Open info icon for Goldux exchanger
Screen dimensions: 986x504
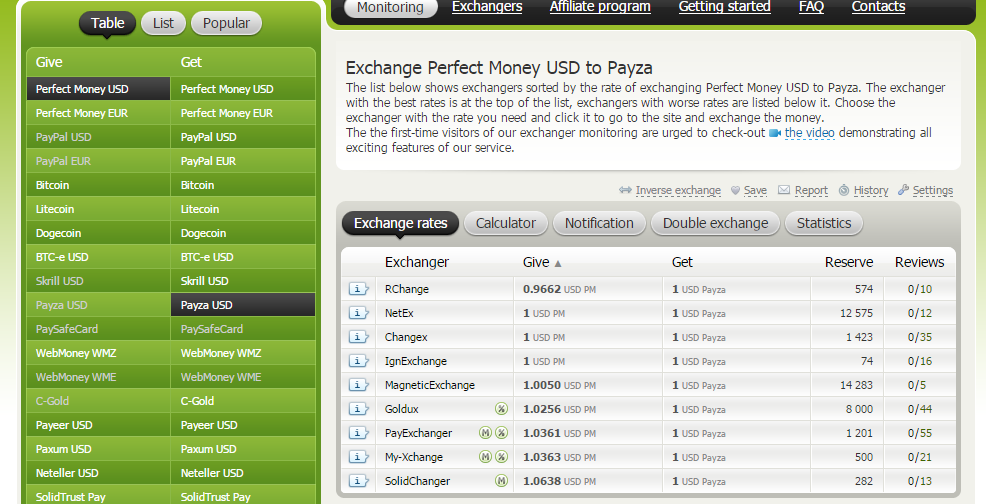click(x=358, y=409)
